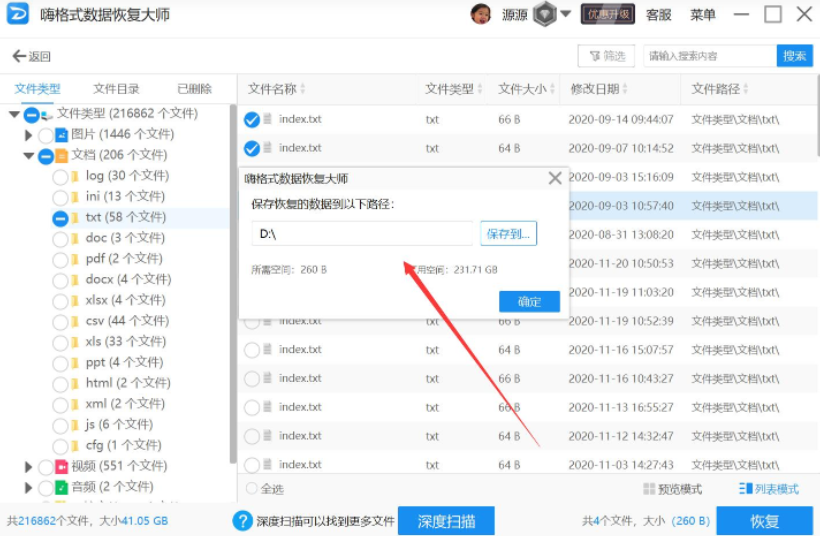Click the 恢复 recover button
The height and width of the screenshot is (536, 820).
[765, 521]
